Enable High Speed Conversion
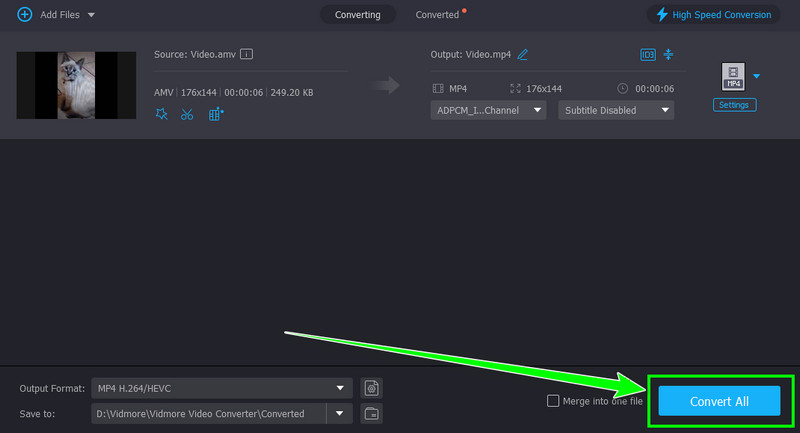This screenshot has width=800, height=433. pos(714,15)
